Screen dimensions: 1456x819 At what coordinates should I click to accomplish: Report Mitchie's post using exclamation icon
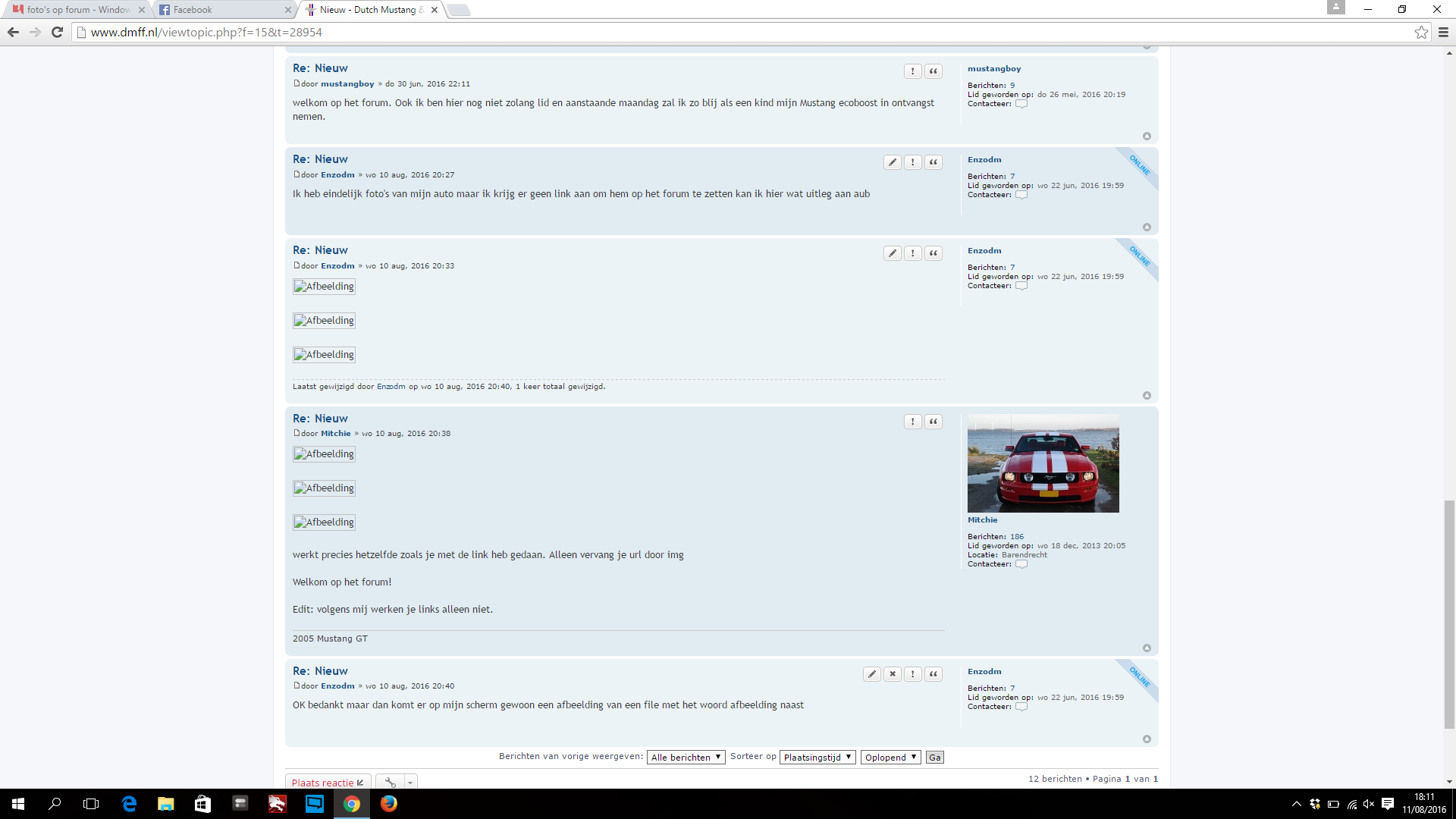click(x=913, y=422)
